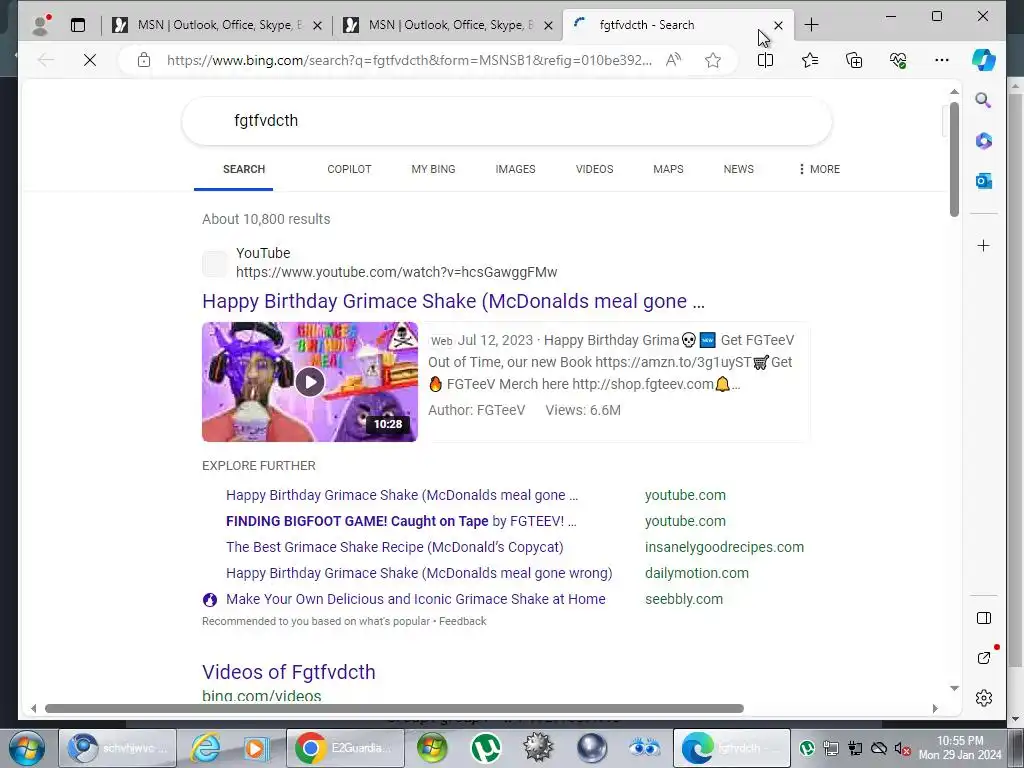Open Windows Media Player taskbar icon
This screenshot has width=1024, height=768.
coord(255,748)
